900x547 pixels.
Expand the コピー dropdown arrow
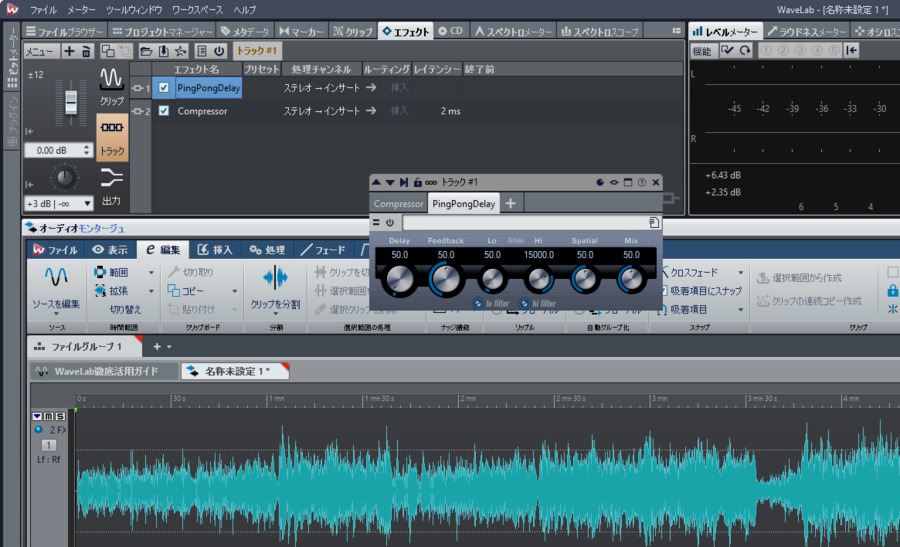[234, 291]
